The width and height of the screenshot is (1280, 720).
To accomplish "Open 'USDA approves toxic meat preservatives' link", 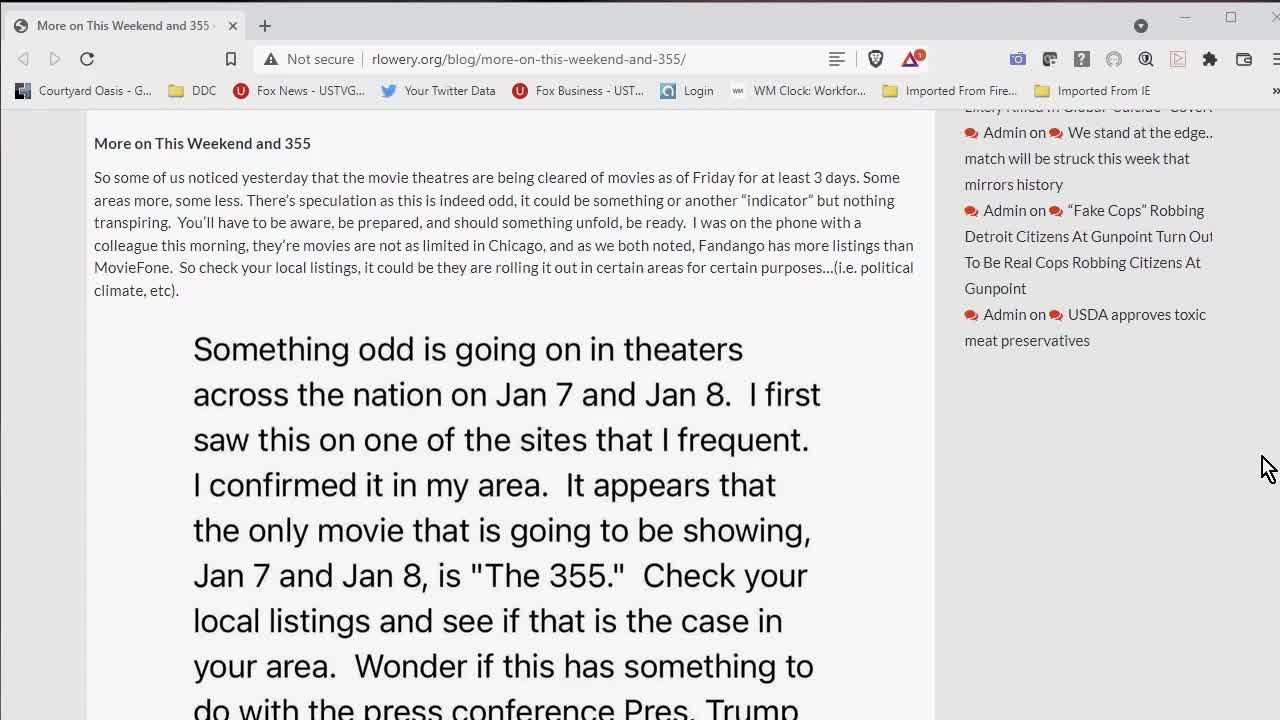I will (1086, 327).
